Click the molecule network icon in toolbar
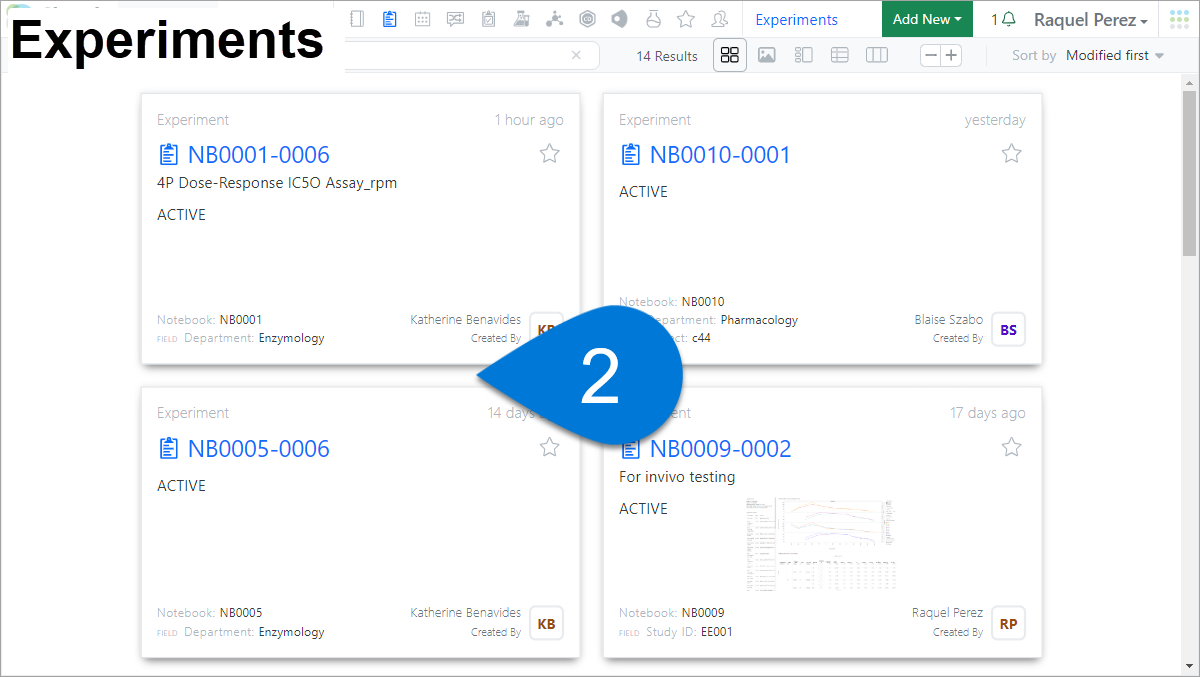This screenshot has height=677, width=1200. pyautogui.click(x=555, y=19)
